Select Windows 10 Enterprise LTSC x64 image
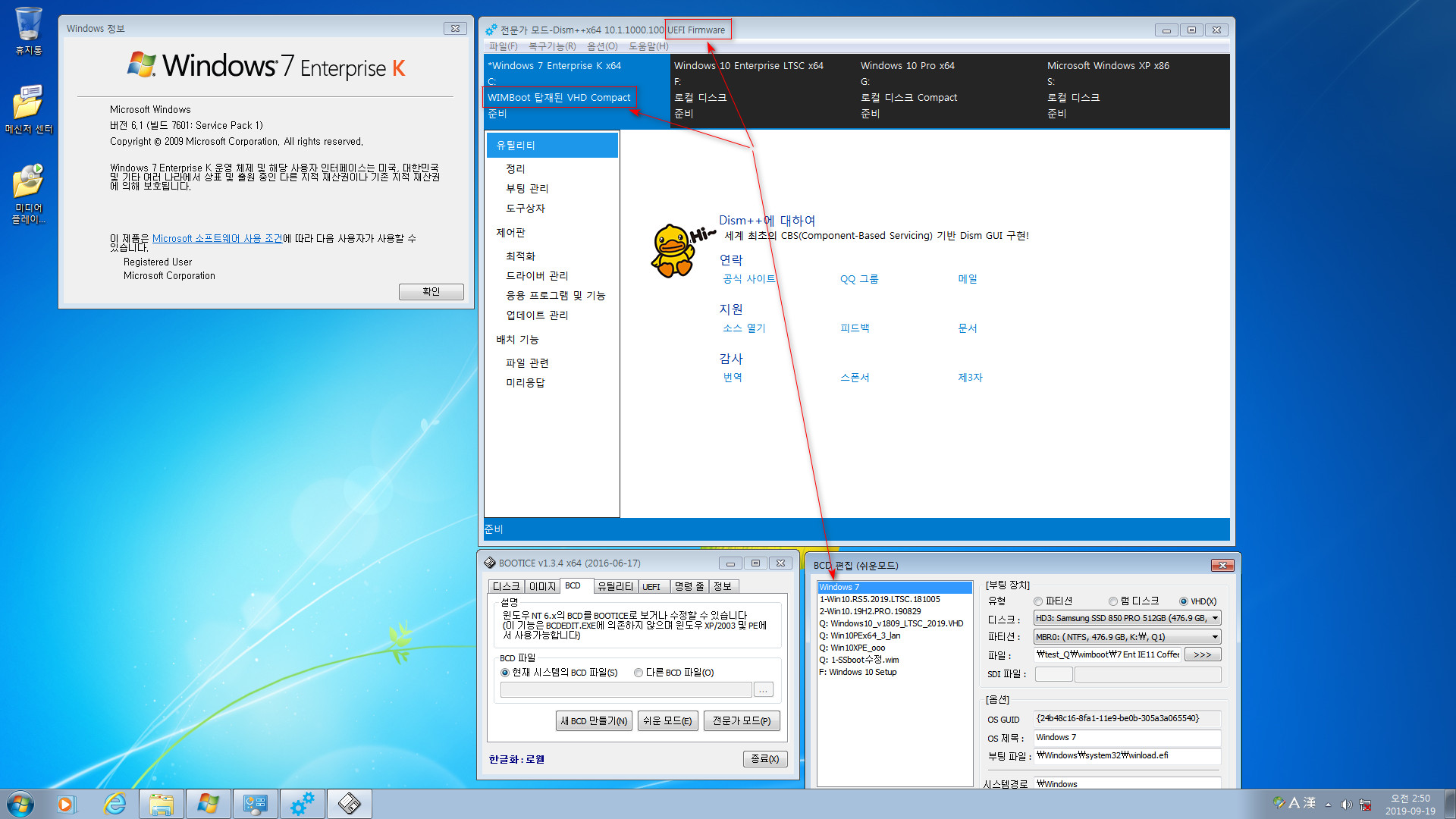Screen dimensions: 1456x819 tap(764, 89)
